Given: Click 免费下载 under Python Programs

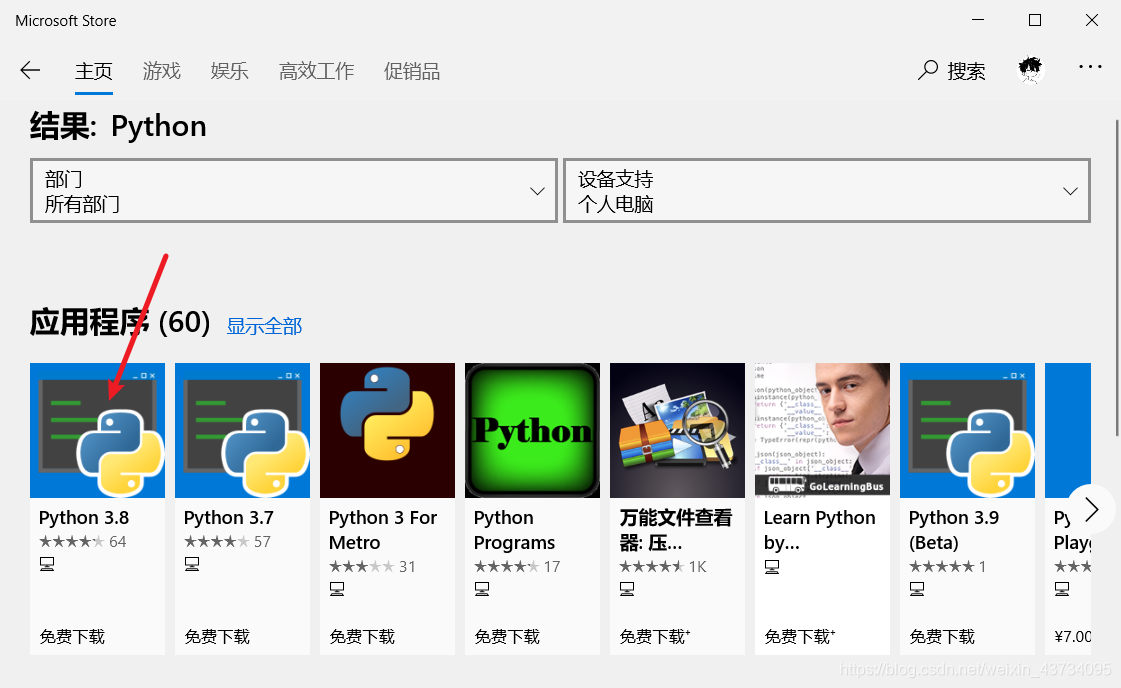Looking at the screenshot, I should click(508, 637).
